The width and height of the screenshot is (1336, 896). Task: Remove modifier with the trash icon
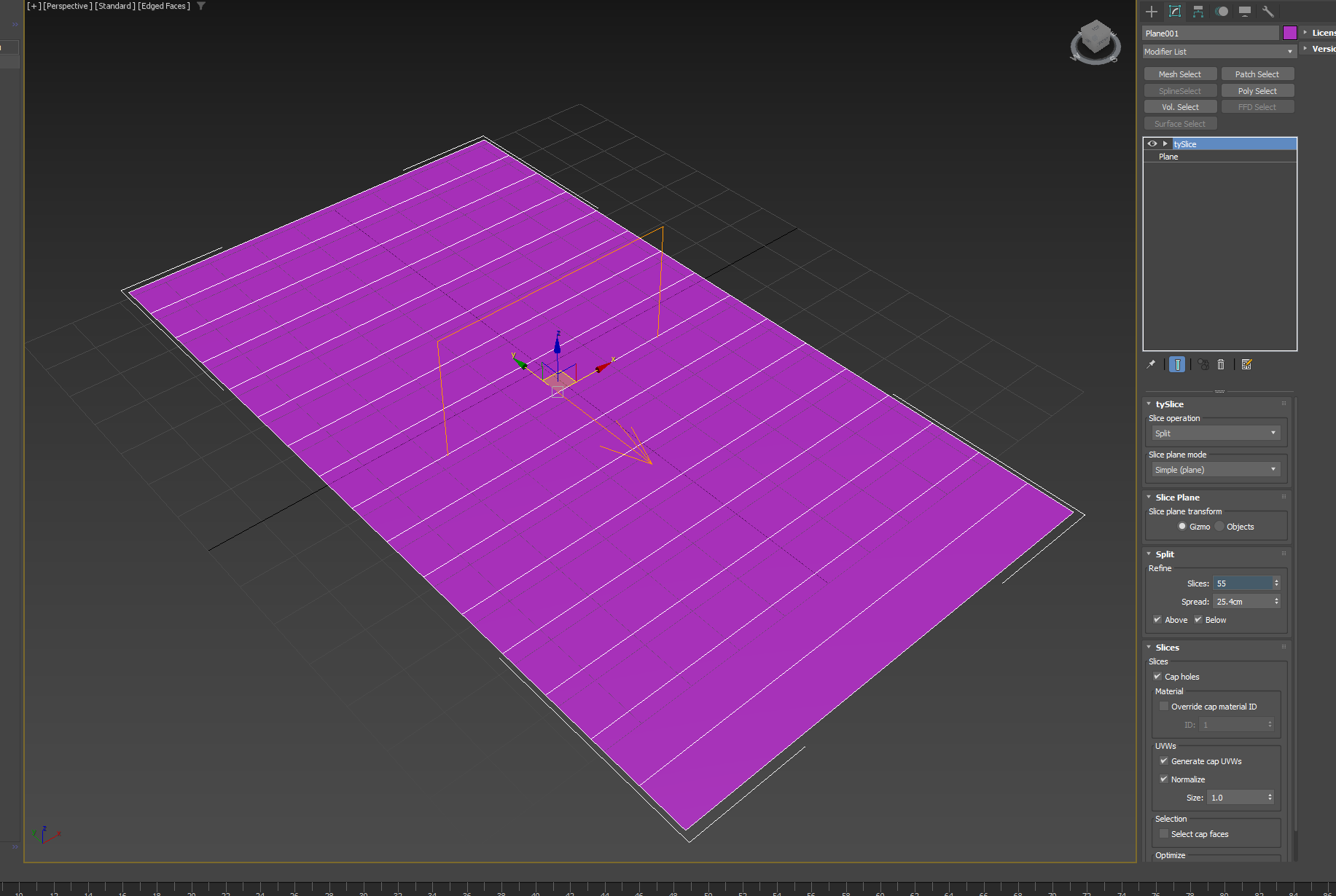pos(1221,364)
